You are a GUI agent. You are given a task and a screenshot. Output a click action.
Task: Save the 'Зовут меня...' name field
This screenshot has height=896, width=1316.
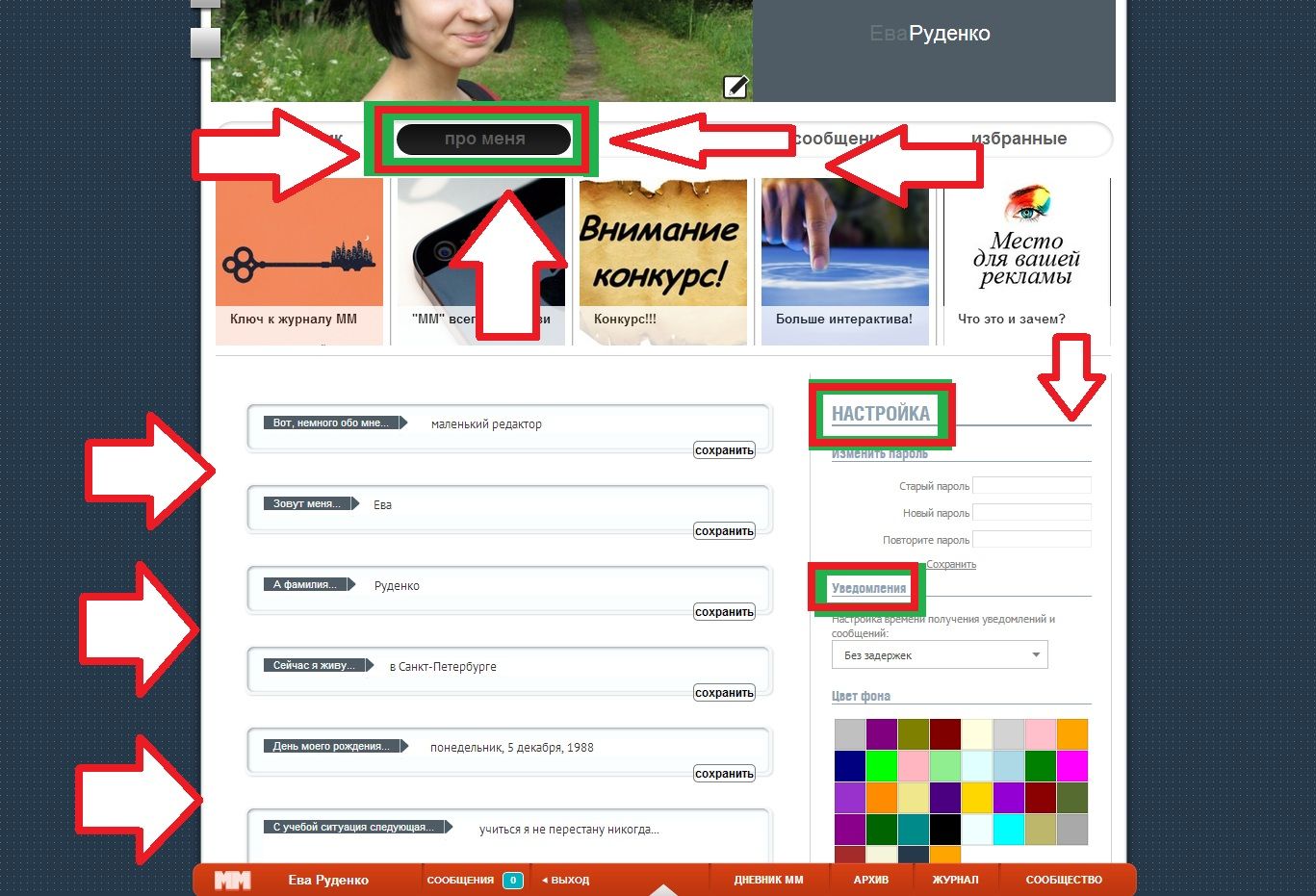(724, 531)
